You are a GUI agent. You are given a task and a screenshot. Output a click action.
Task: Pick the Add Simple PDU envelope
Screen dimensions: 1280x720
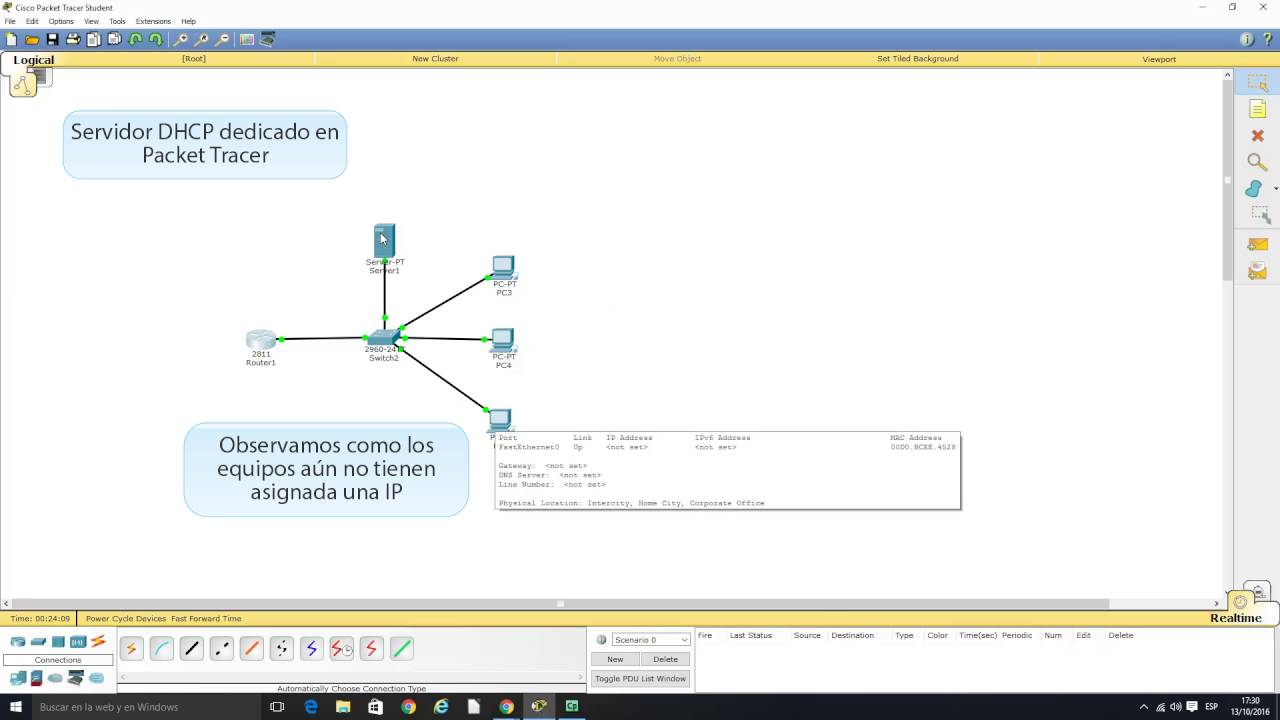point(1257,244)
